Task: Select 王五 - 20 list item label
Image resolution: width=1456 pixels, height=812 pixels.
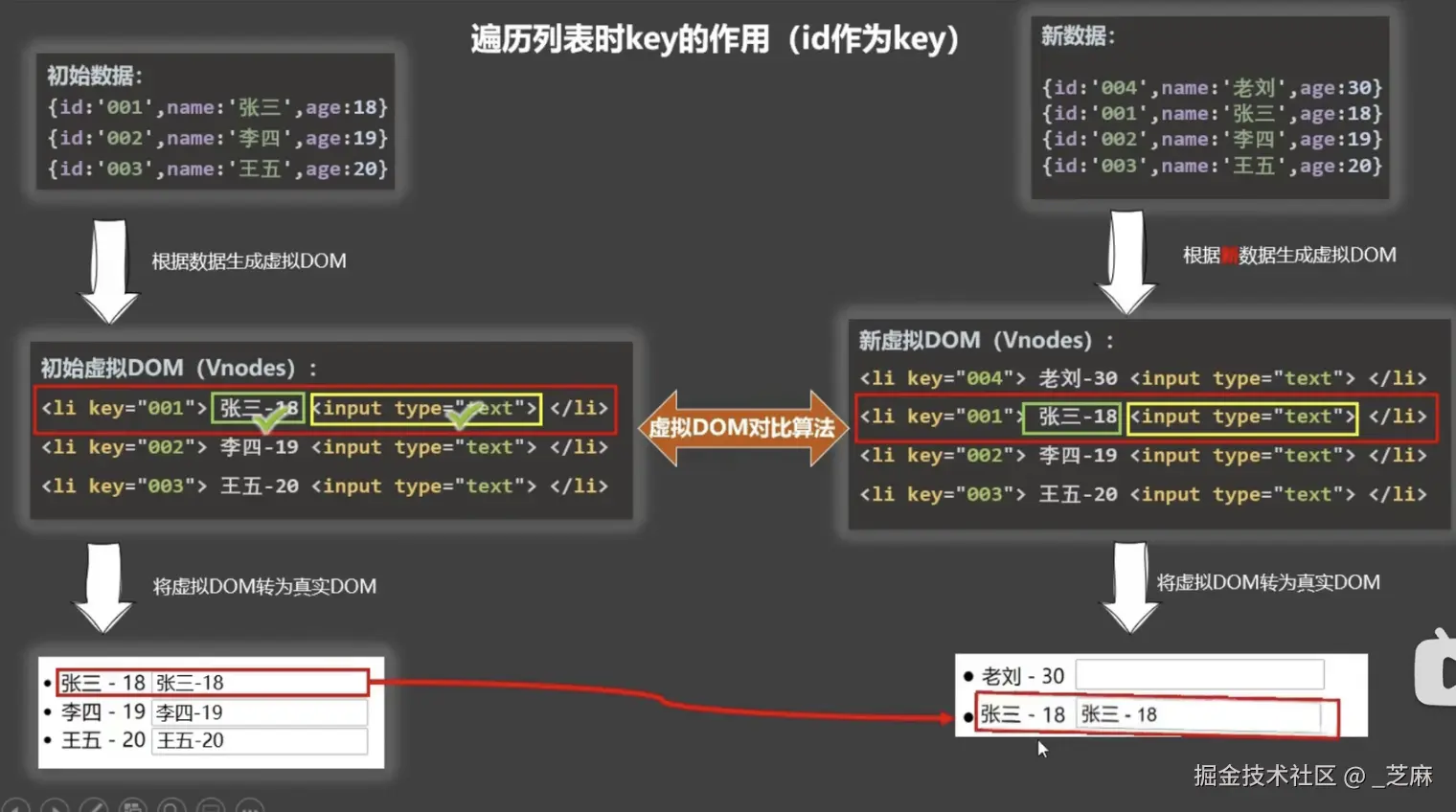Action: [x=102, y=740]
